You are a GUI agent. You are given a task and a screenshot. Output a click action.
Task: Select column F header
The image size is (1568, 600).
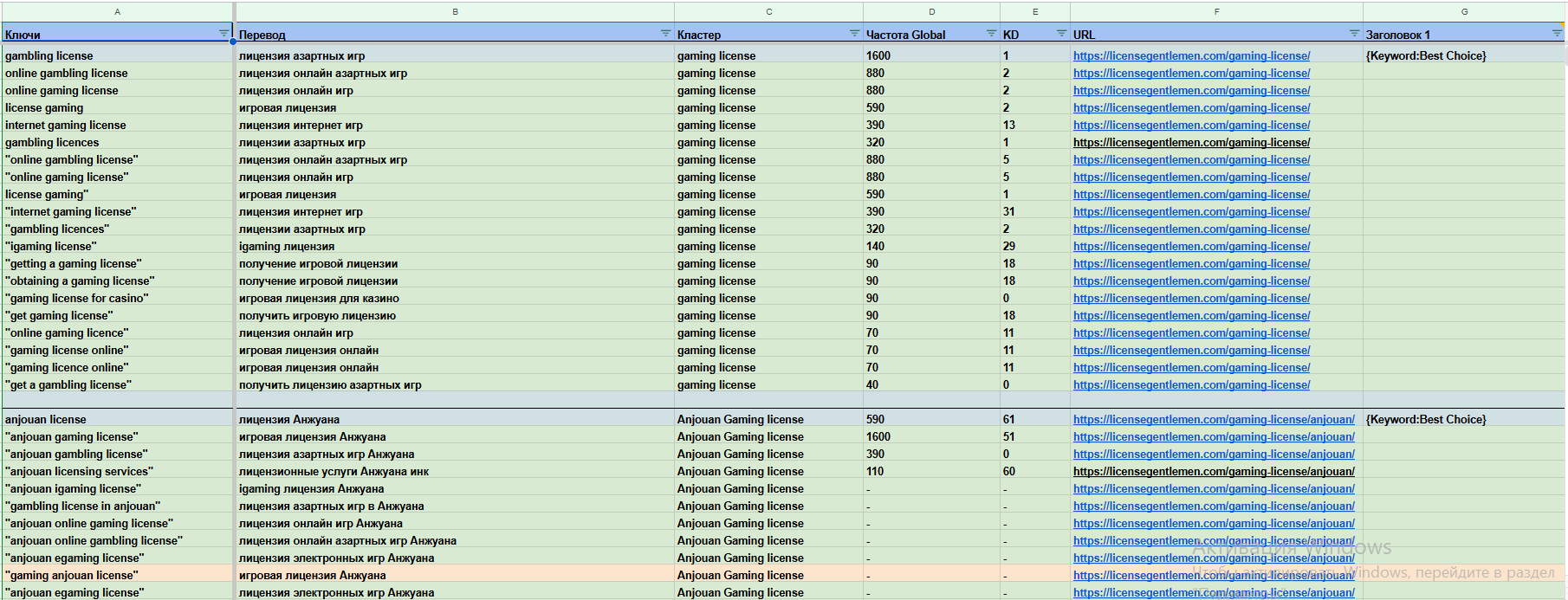coord(1216,11)
